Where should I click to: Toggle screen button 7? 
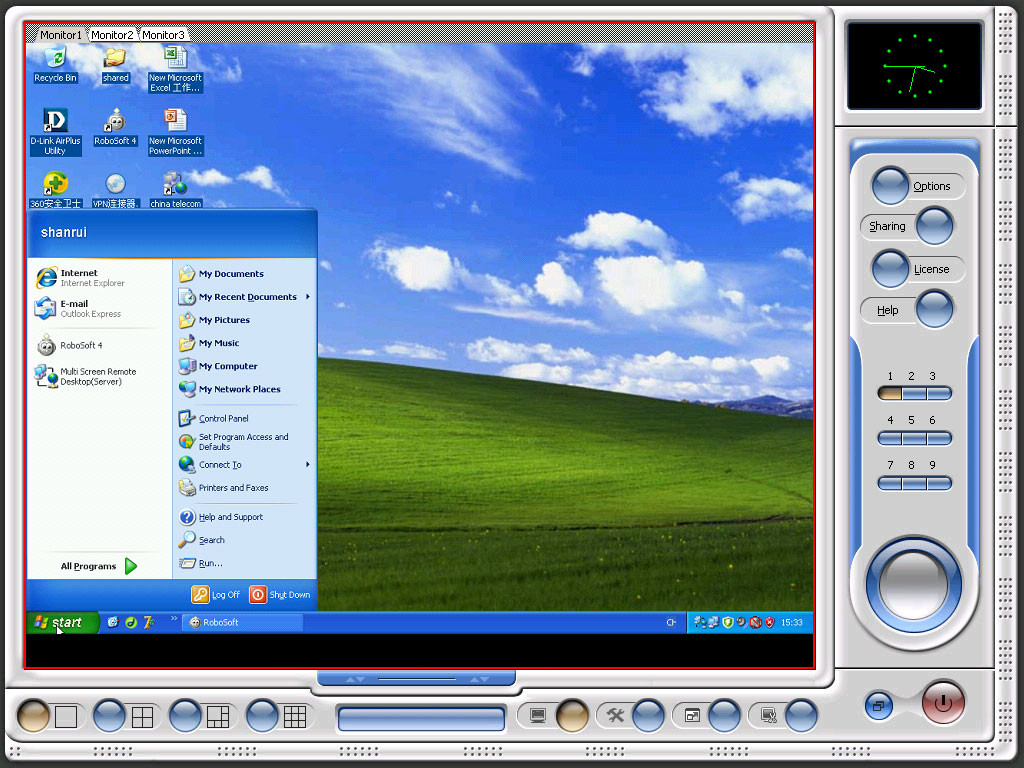[890, 483]
